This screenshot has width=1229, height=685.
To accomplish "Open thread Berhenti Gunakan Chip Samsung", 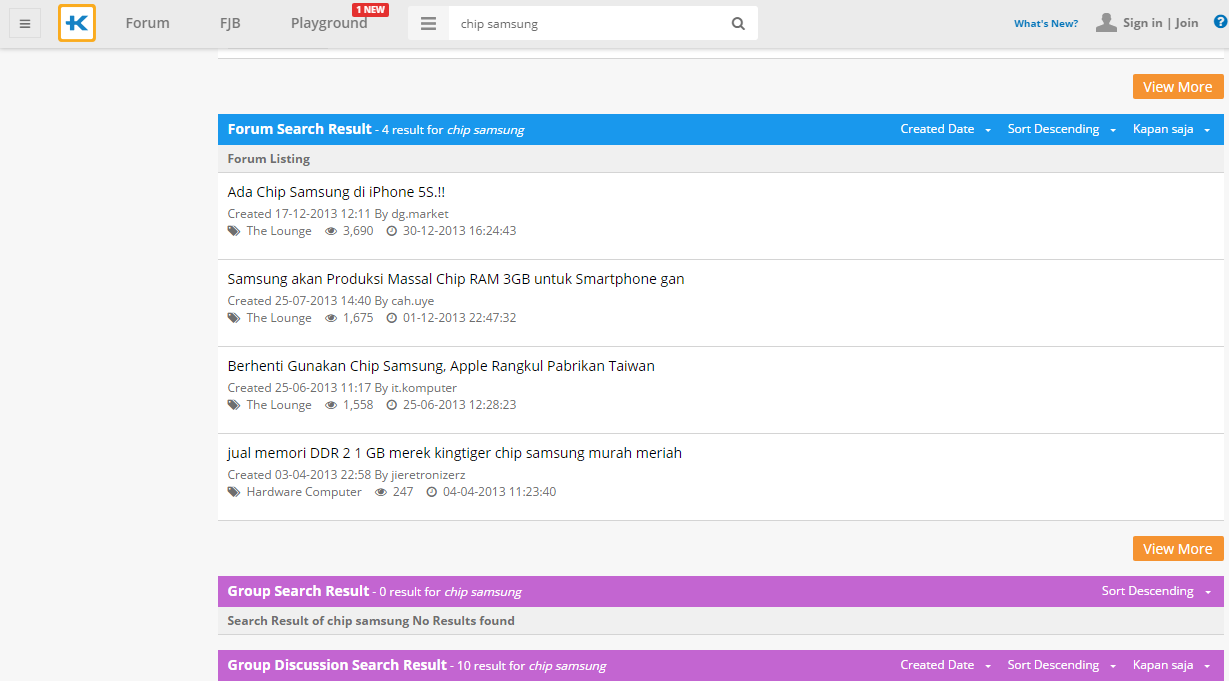I will 441,366.
